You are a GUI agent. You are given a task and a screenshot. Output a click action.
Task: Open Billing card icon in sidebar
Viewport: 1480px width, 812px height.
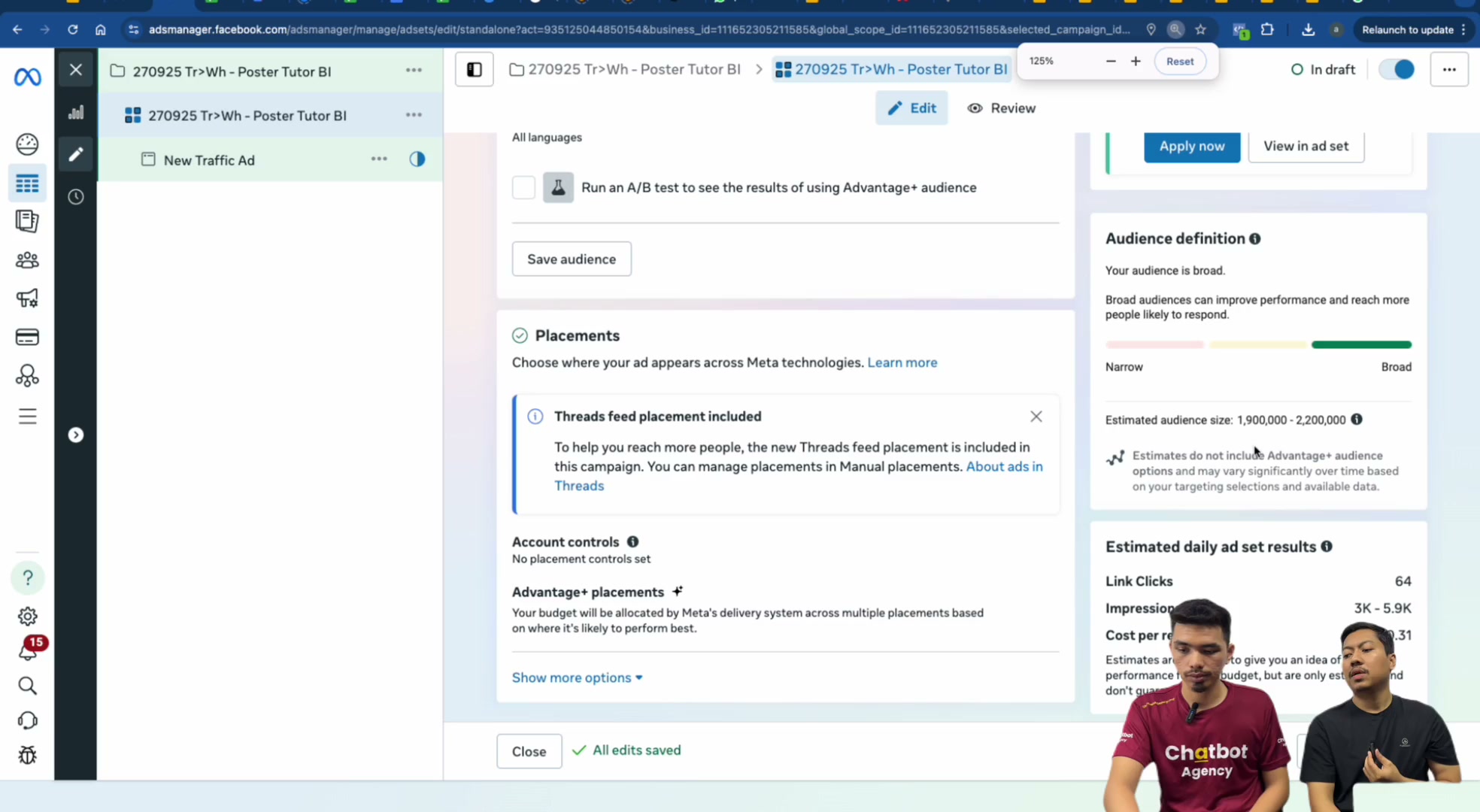coord(27,337)
